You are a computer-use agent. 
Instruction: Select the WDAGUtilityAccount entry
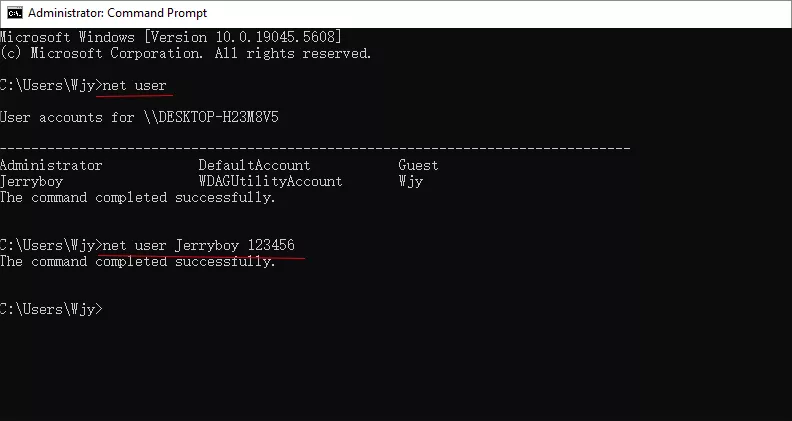(x=270, y=181)
